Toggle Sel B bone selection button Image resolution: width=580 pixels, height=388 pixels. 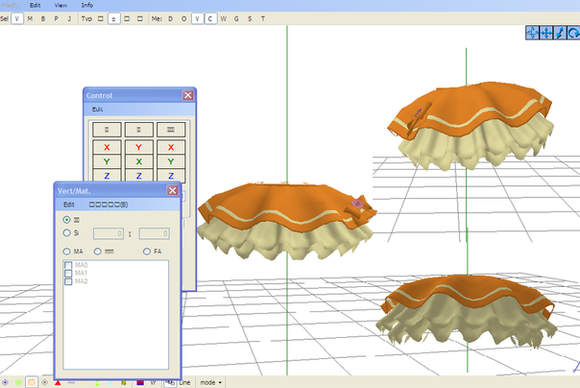click(x=43, y=18)
